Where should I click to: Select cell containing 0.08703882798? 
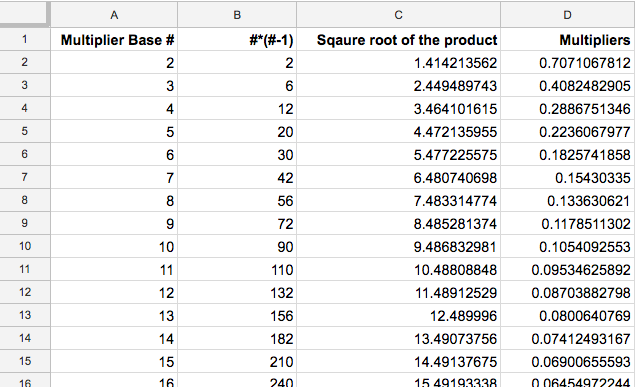point(568,292)
